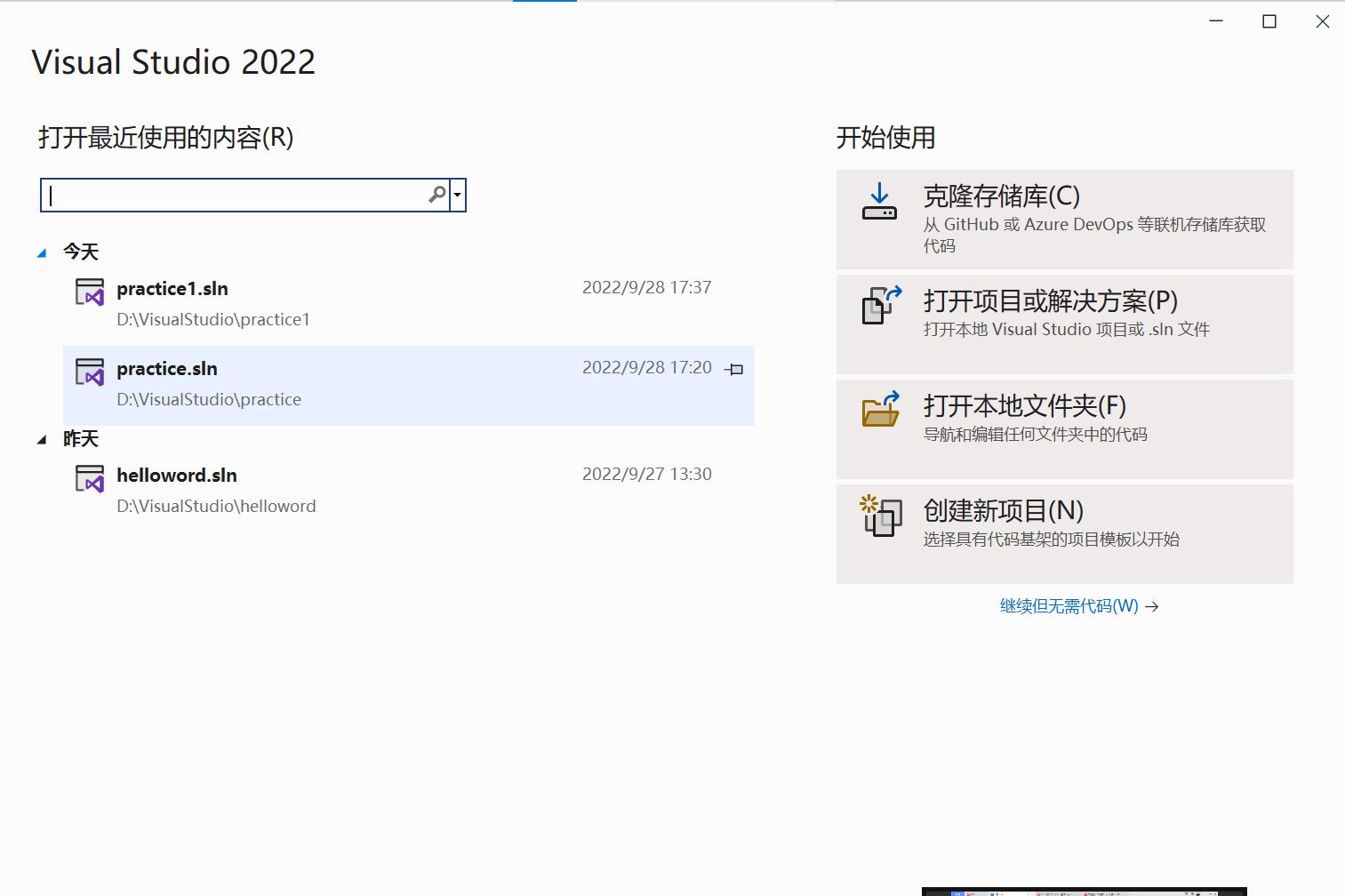Start 创建新项目(N)
The image size is (1345, 896).
point(1064,534)
